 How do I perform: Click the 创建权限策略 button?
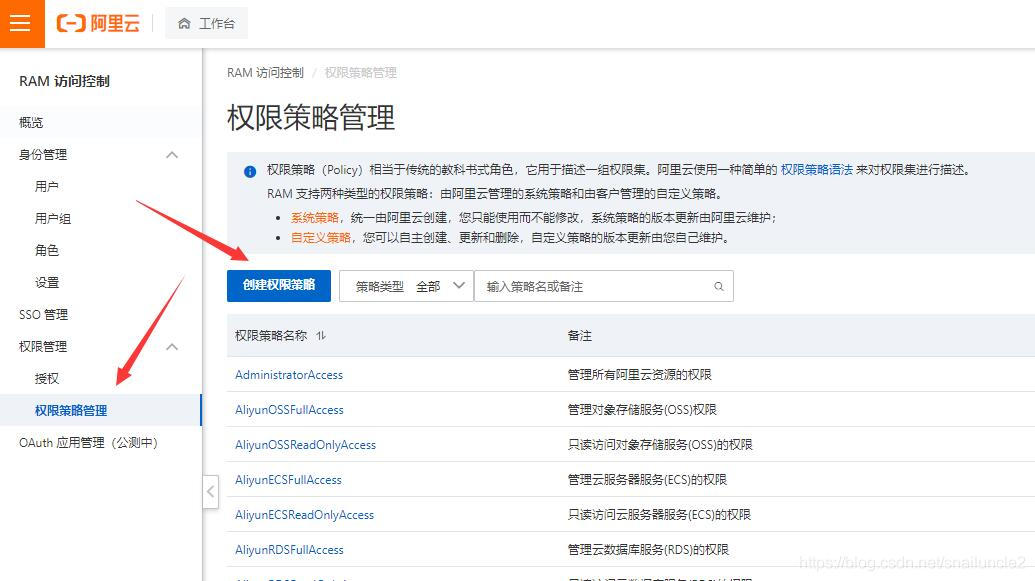279,286
